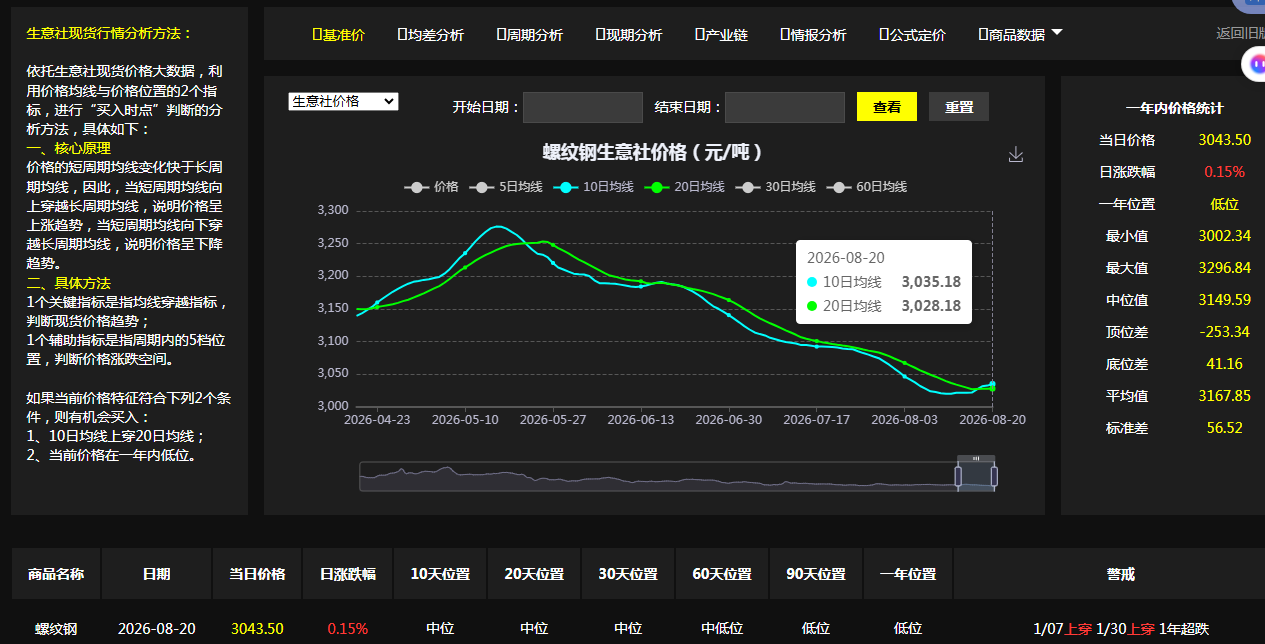Click the yellow 查看 button
This screenshot has width=1265, height=644.
[887, 107]
